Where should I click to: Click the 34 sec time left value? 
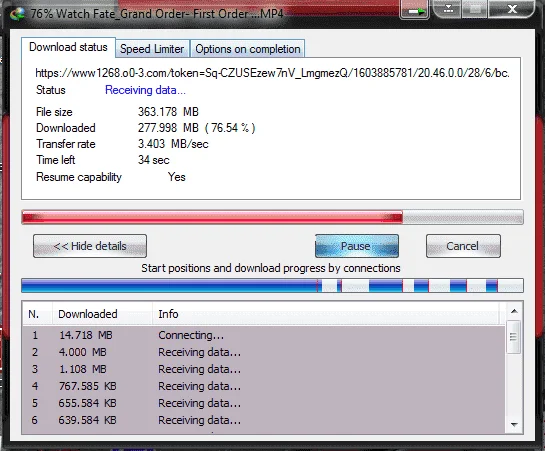click(x=154, y=160)
